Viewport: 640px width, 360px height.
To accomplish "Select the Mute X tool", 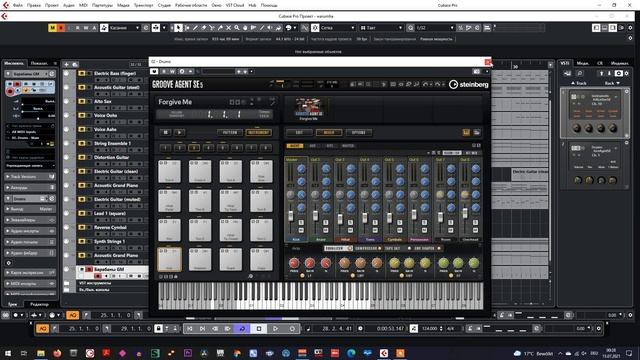I will (229, 28).
